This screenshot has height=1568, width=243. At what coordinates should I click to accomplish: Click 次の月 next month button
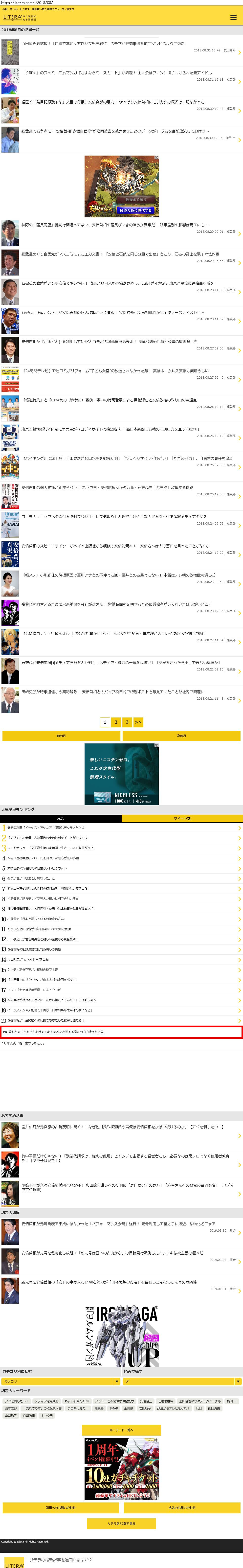coord(181,736)
